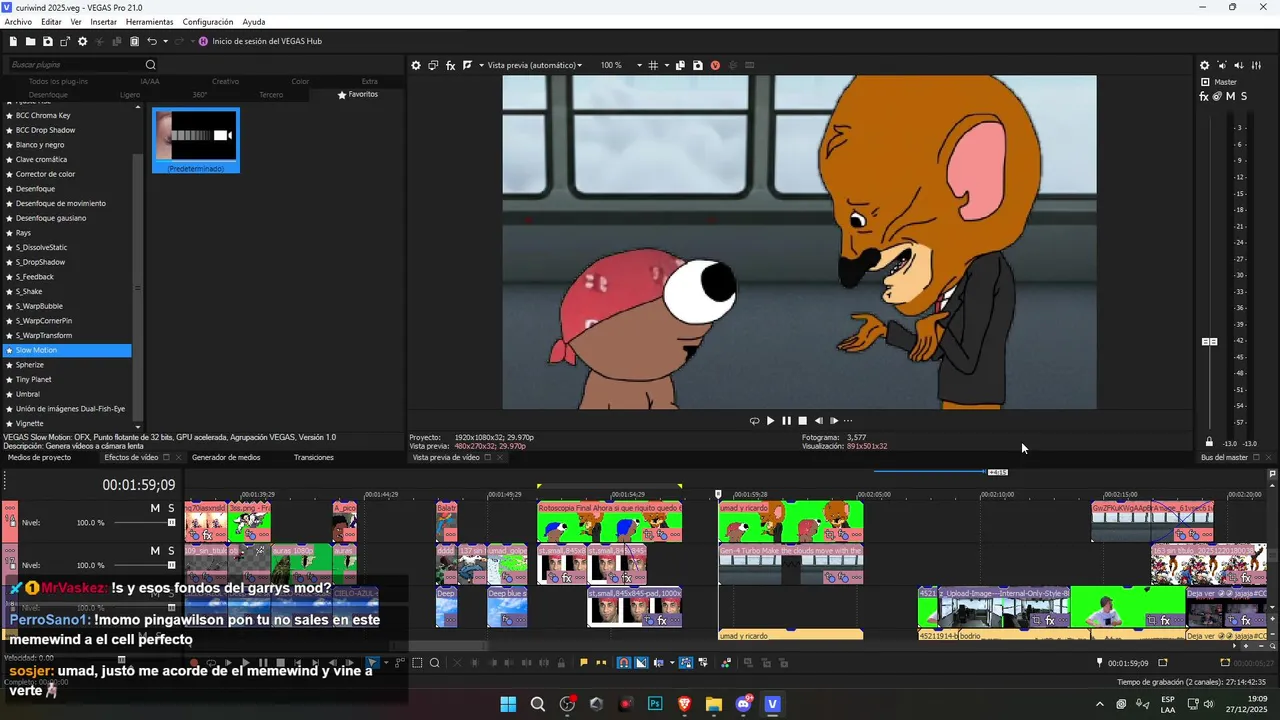
Task: Open the Medios de proyecto tab
Action: (x=40, y=457)
